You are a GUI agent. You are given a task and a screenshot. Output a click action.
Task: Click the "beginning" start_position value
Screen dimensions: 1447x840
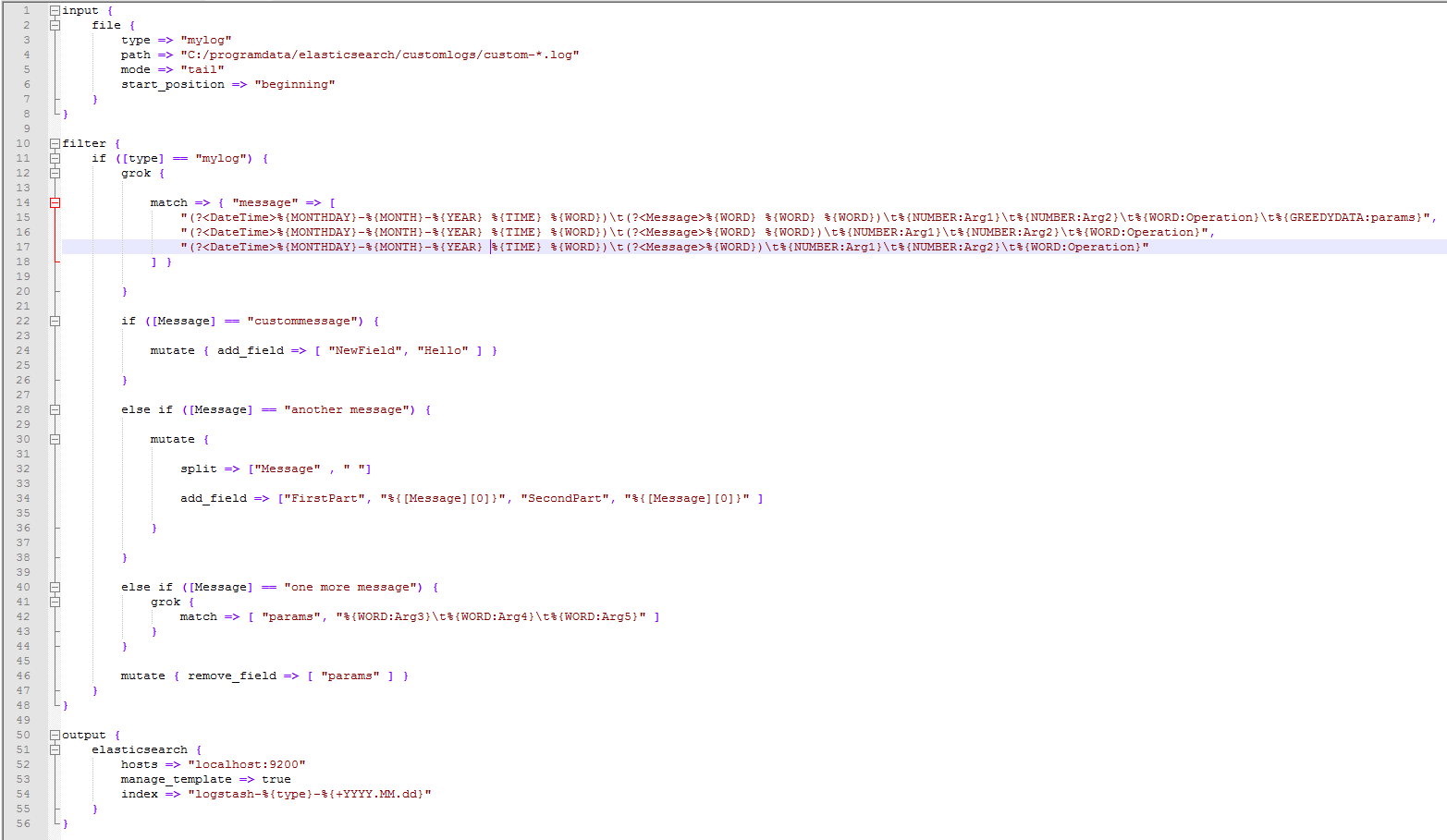[295, 84]
